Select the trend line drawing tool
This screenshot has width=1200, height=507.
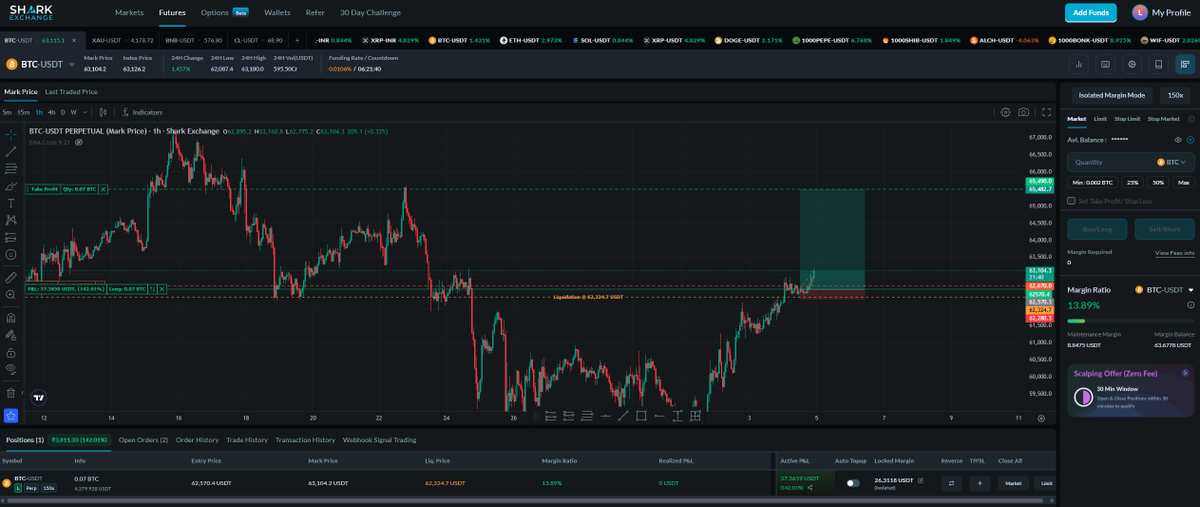[10, 151]
